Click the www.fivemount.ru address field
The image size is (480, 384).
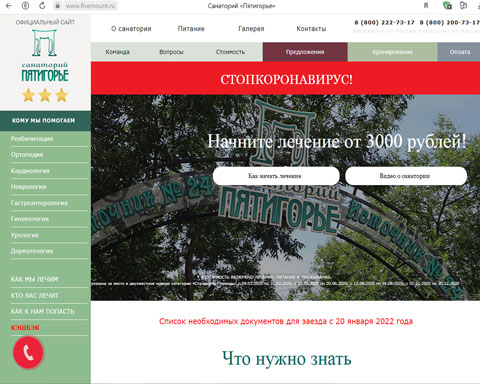[x=90, y=6]
